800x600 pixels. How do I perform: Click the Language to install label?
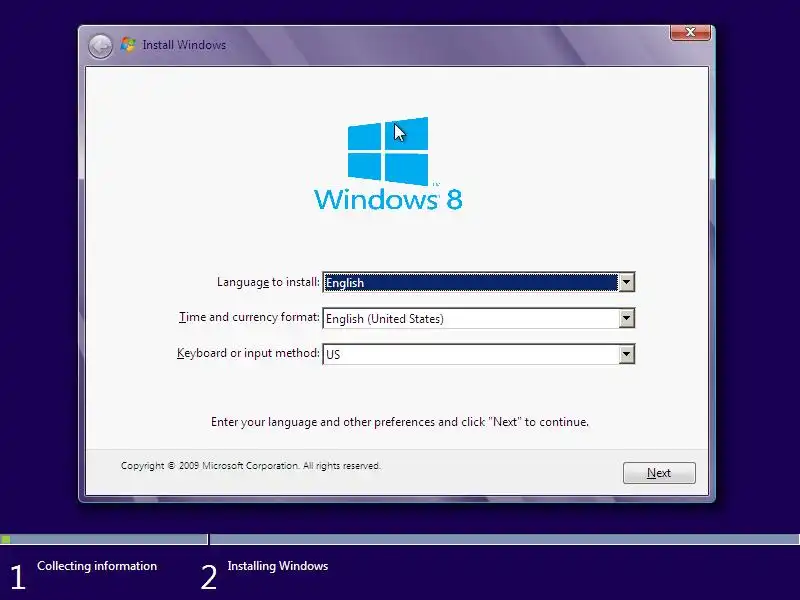(268, 282)
